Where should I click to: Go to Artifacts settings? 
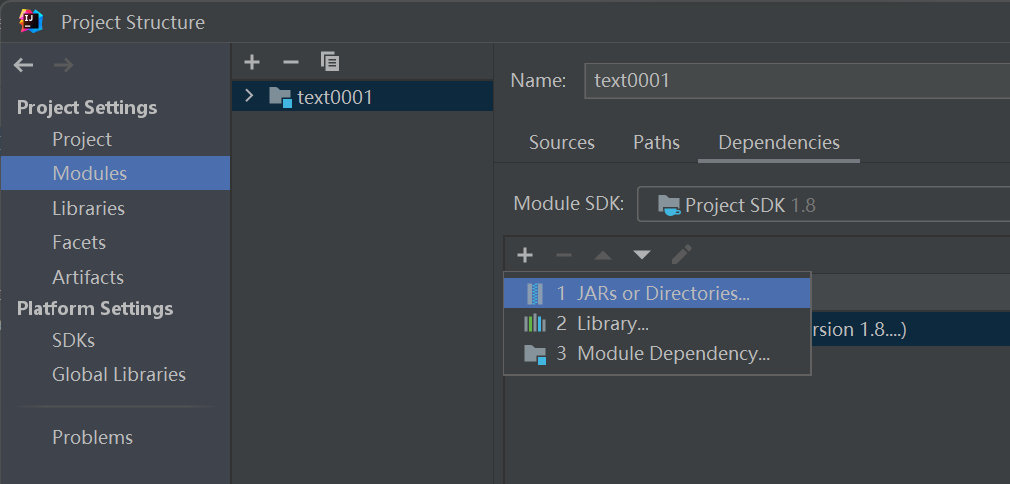pyautogui.click(x=88, y=277)
